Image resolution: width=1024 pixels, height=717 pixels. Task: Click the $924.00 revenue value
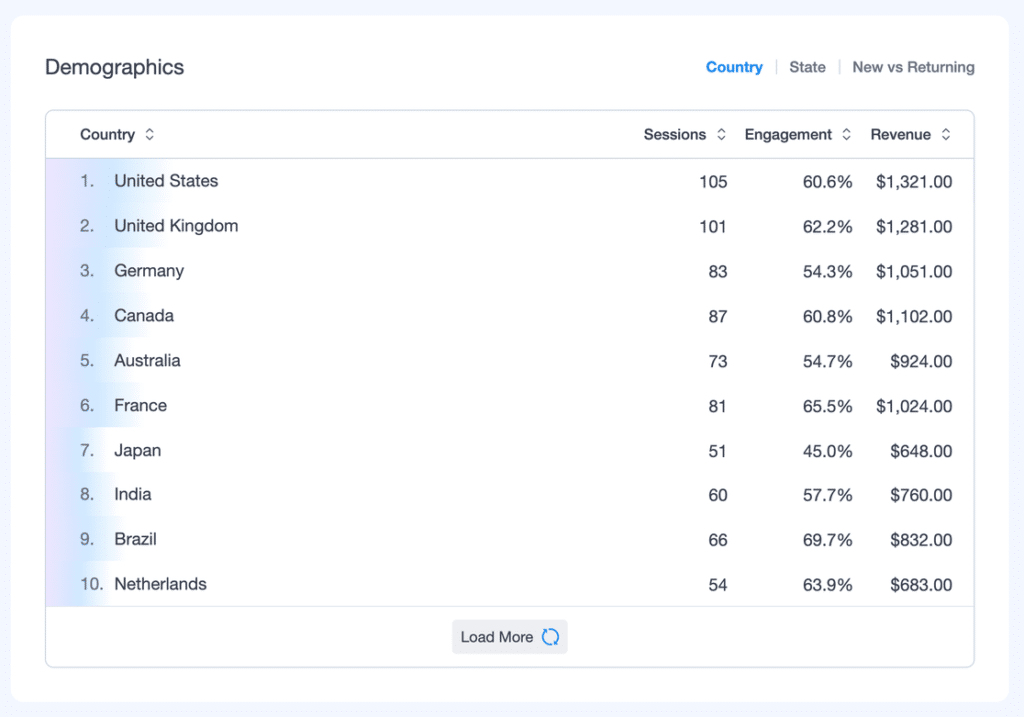(x=921, y=361)
